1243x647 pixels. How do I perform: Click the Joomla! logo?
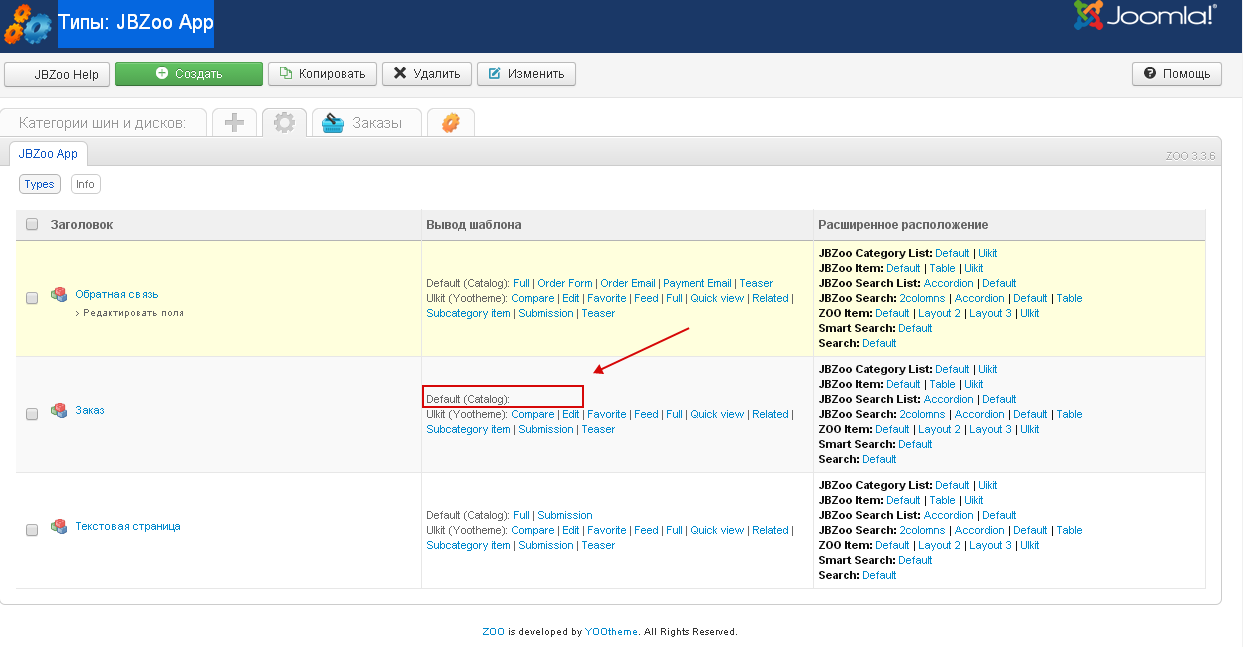[1144, 16]
